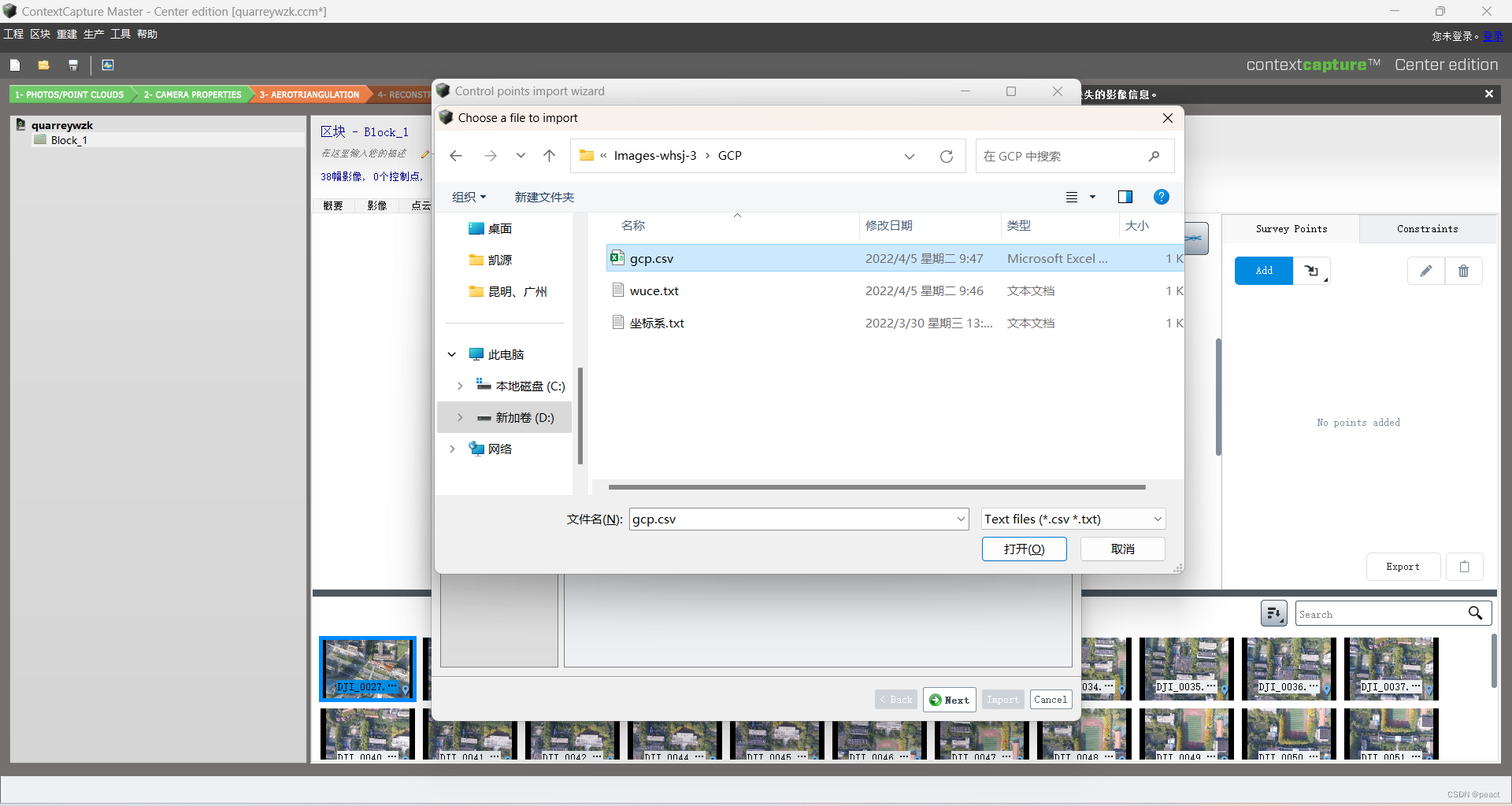
Task: Copy export data using the clipboard icon
Action: [x=1465, y=566]
